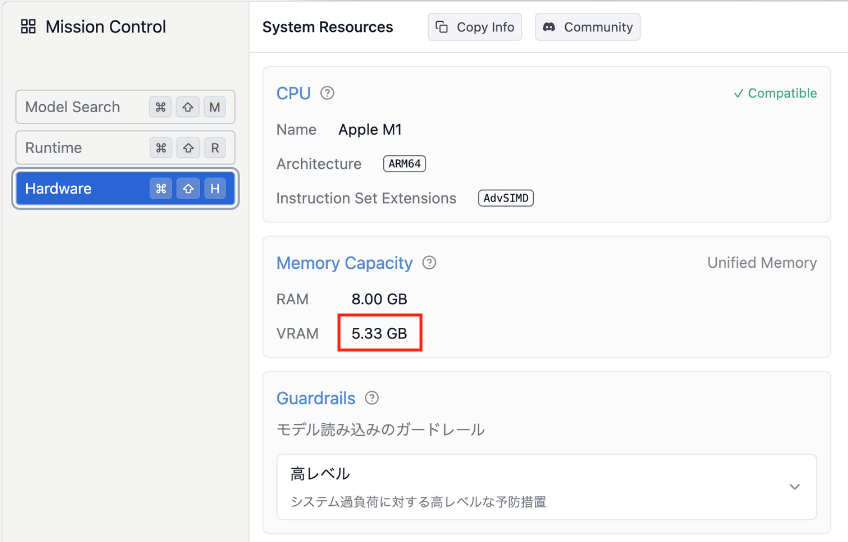Click the ARM64 architecture badge
The height and width of the screenshot is (542, 848).
coord(405,163)
